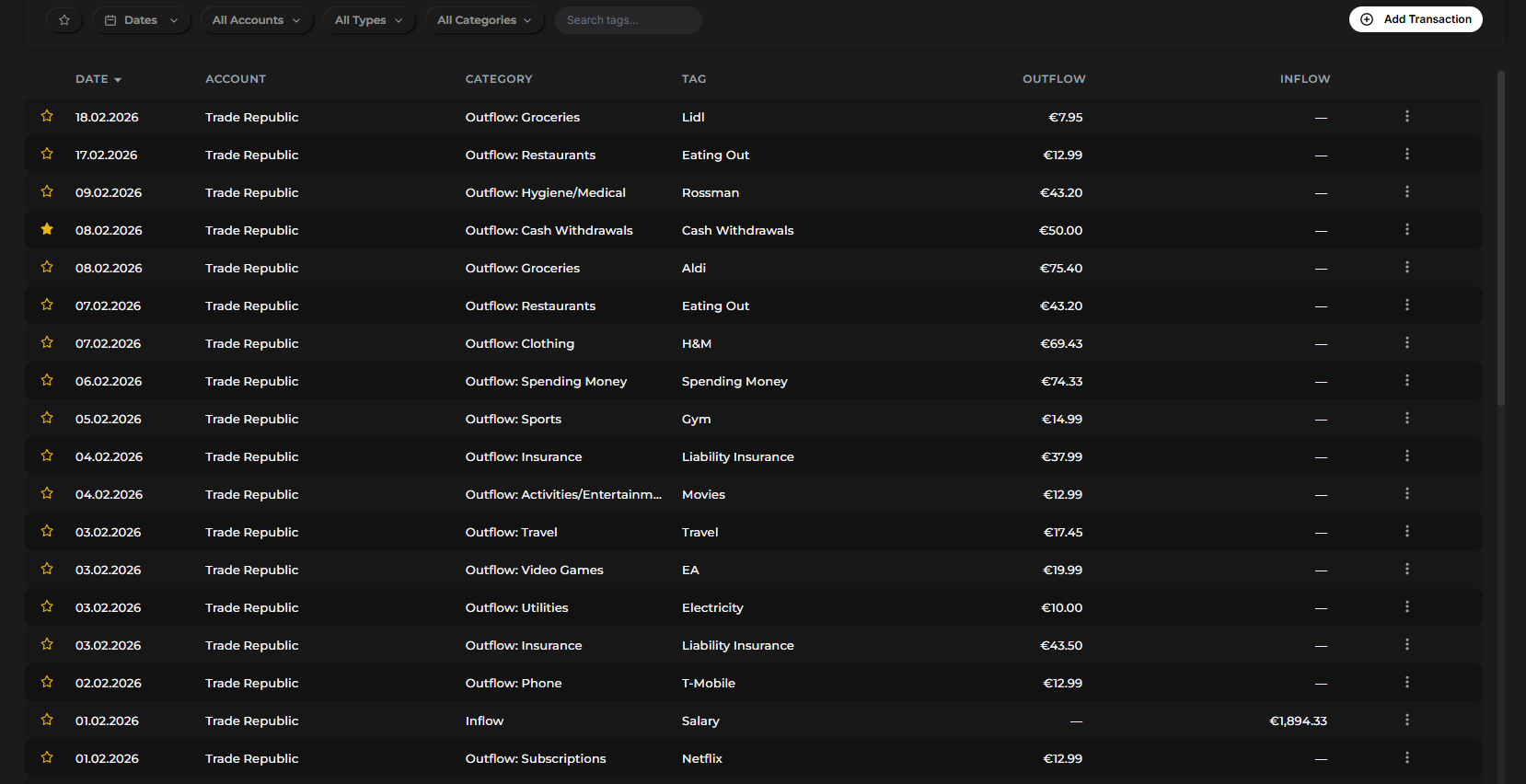Click the Add Transaction button
This screenshot has height=784, width=1526.
pos(1416,19)
